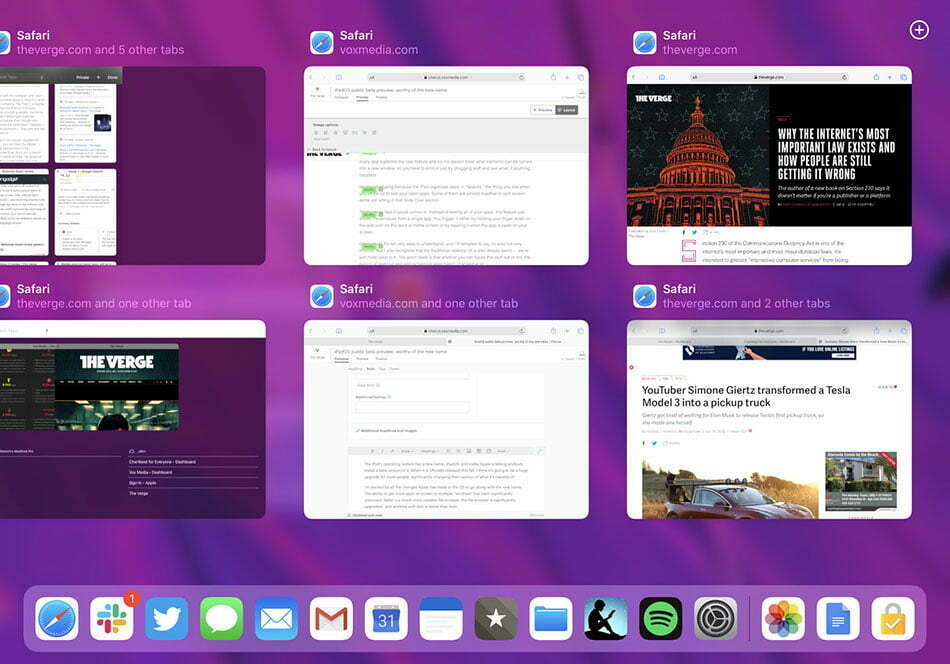Click The Verge logo in law article window

point(653,98)
